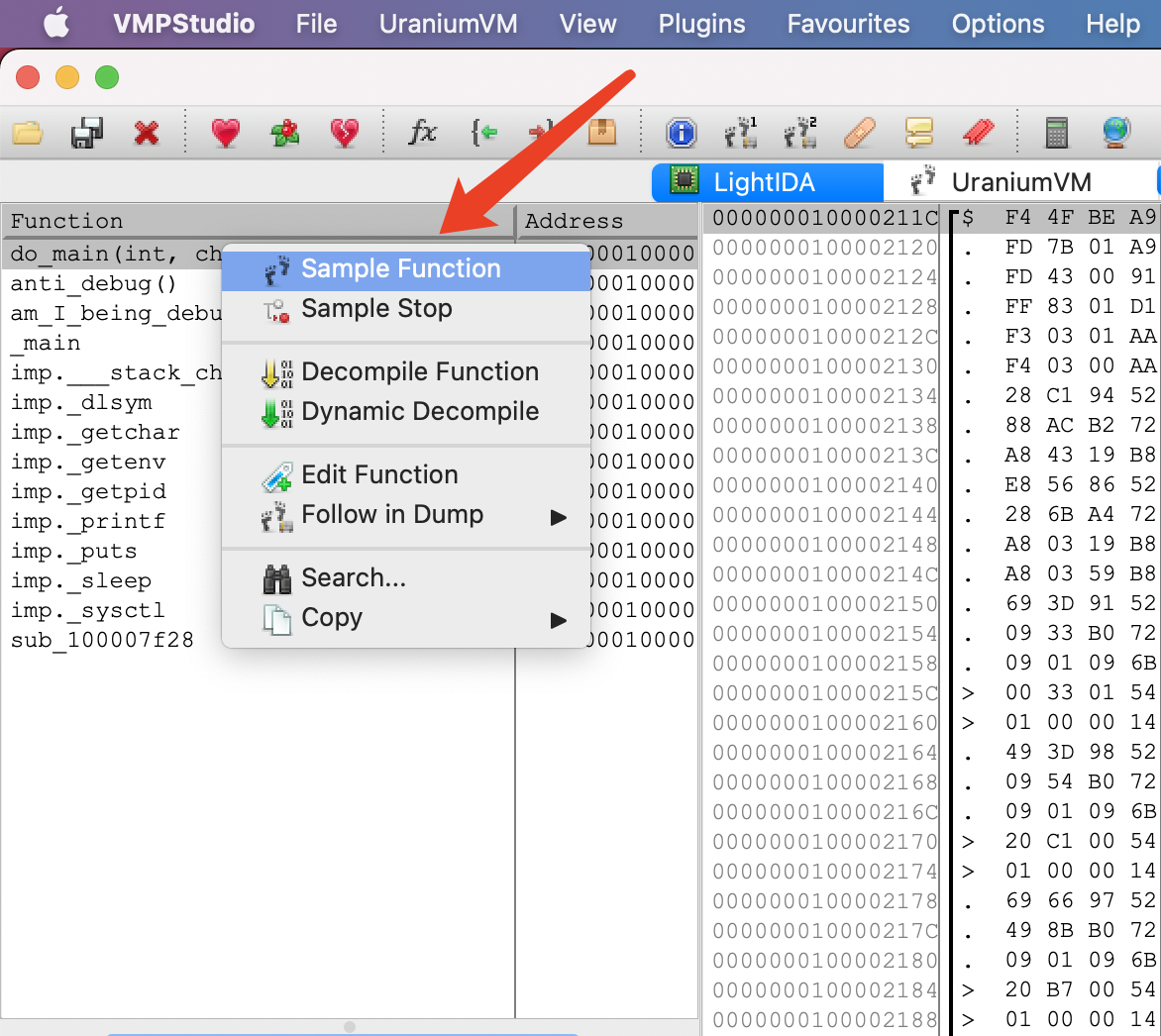Click dump address 000000010000211C

825,218
